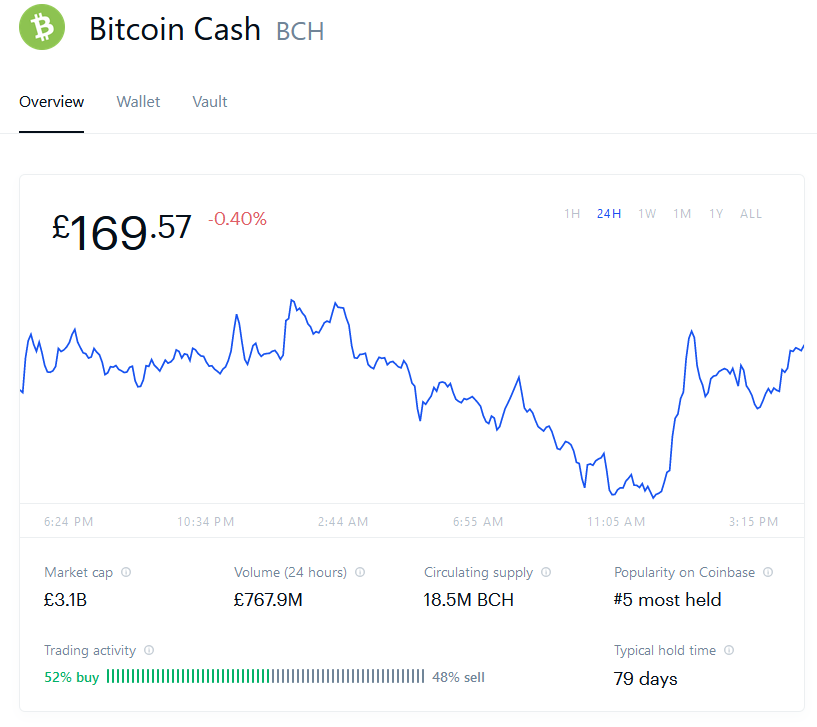The image size is (817, 727).
Task: Select the 24H chart range
Action: point(609,214)
